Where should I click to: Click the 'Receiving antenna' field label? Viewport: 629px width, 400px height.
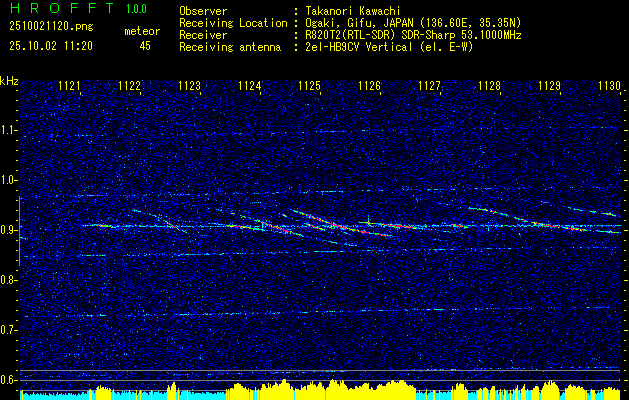click(230, 47)
